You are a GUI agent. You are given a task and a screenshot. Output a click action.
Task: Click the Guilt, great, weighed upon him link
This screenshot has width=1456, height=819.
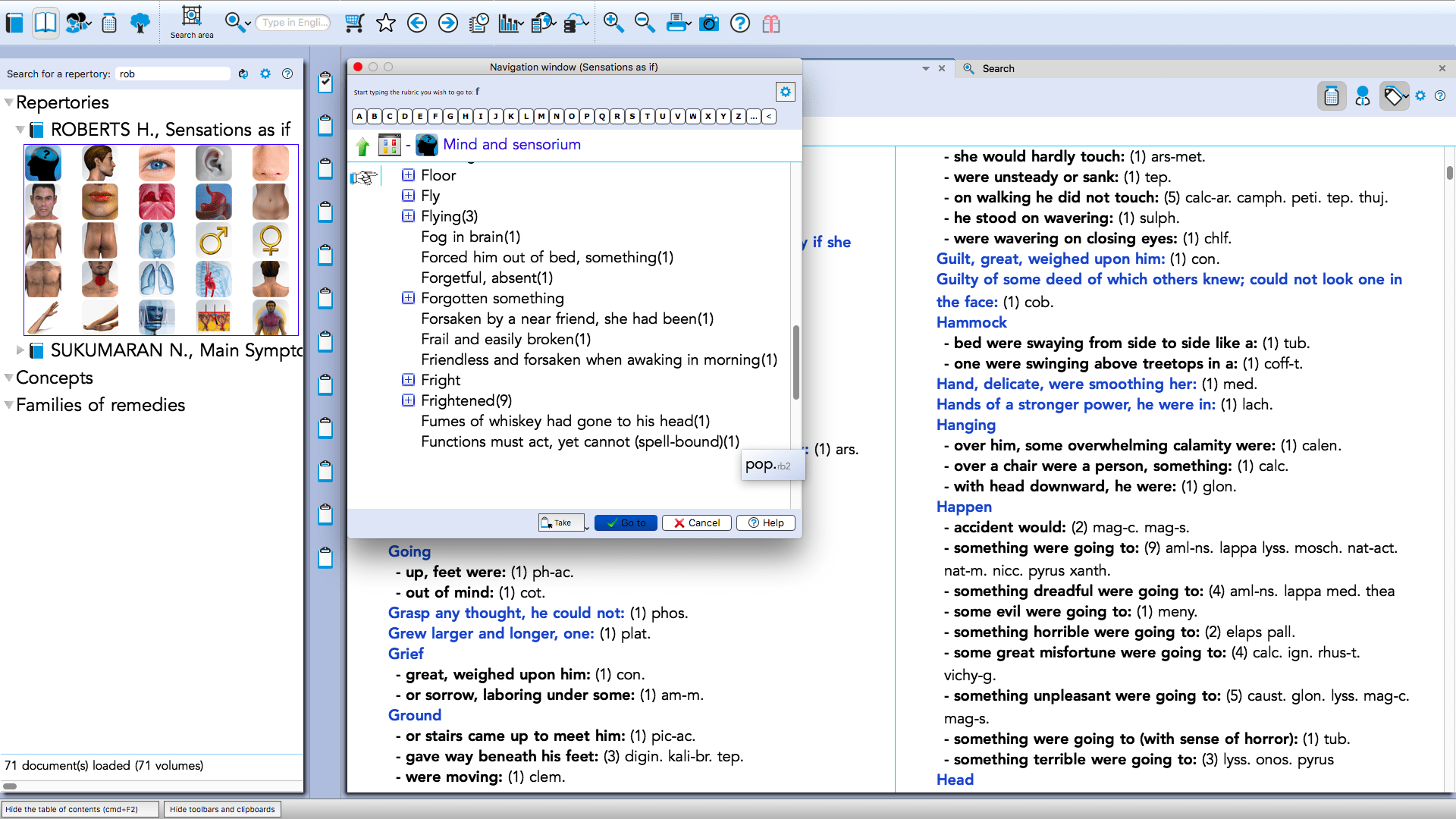tap(1050, 259)
